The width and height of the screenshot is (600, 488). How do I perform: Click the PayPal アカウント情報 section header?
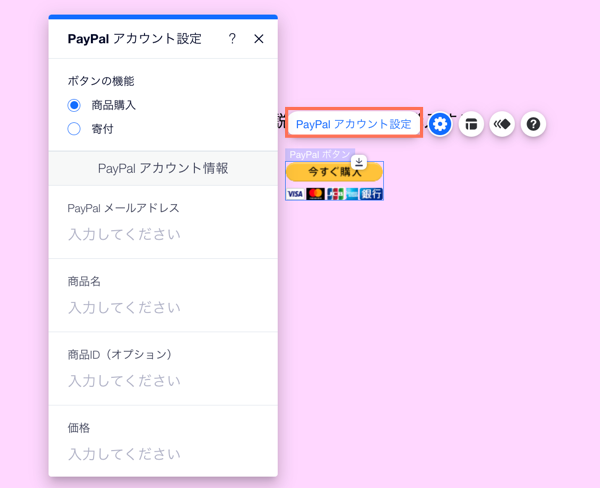(163, 168)
